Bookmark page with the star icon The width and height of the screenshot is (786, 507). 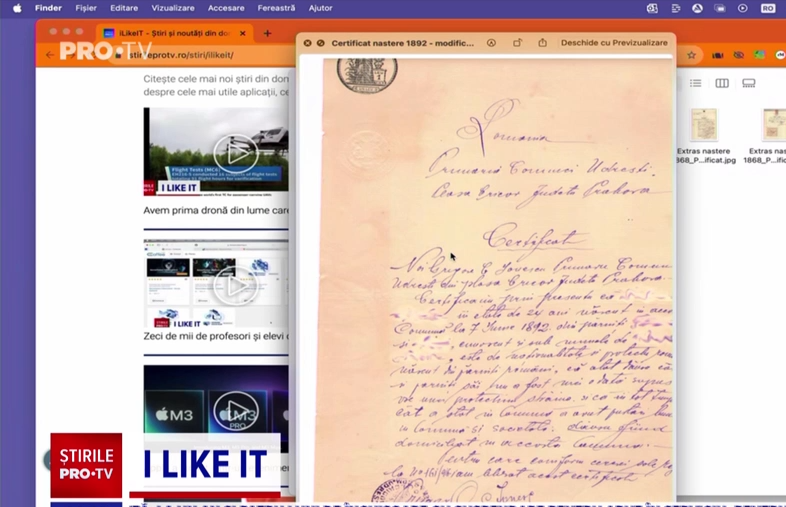coord(691,55)
